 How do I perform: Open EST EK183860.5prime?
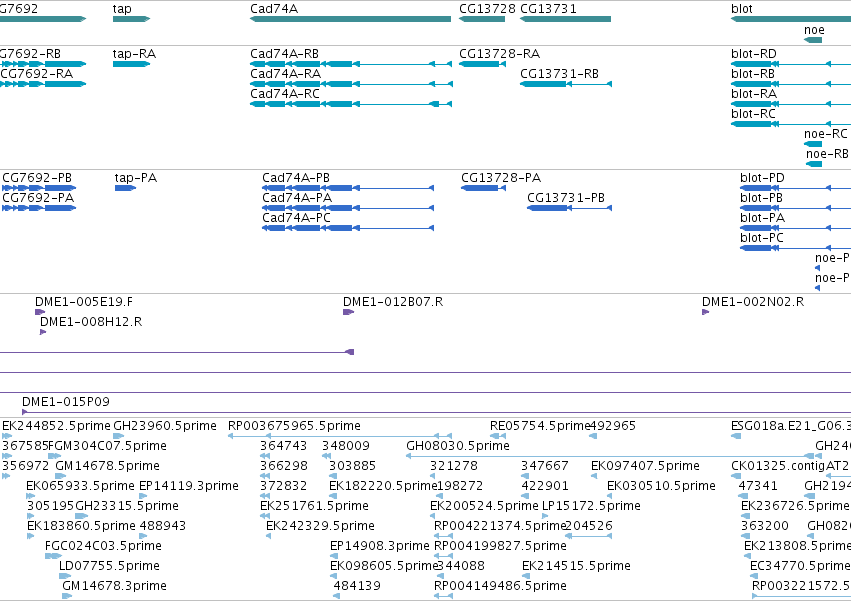81,526
